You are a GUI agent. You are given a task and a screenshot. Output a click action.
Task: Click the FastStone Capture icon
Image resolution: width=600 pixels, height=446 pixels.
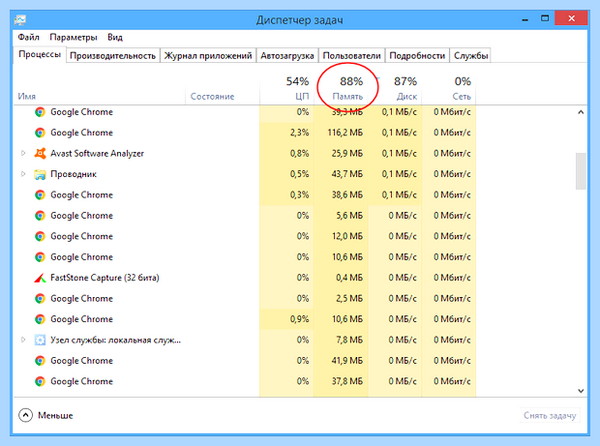[x=40, y=278]
